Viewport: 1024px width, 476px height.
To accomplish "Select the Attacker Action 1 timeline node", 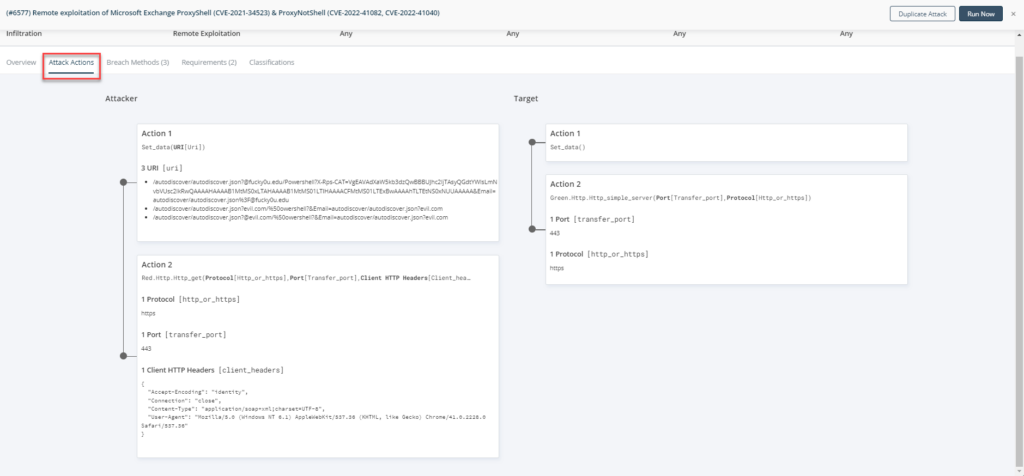I will [x=123, y=182].
